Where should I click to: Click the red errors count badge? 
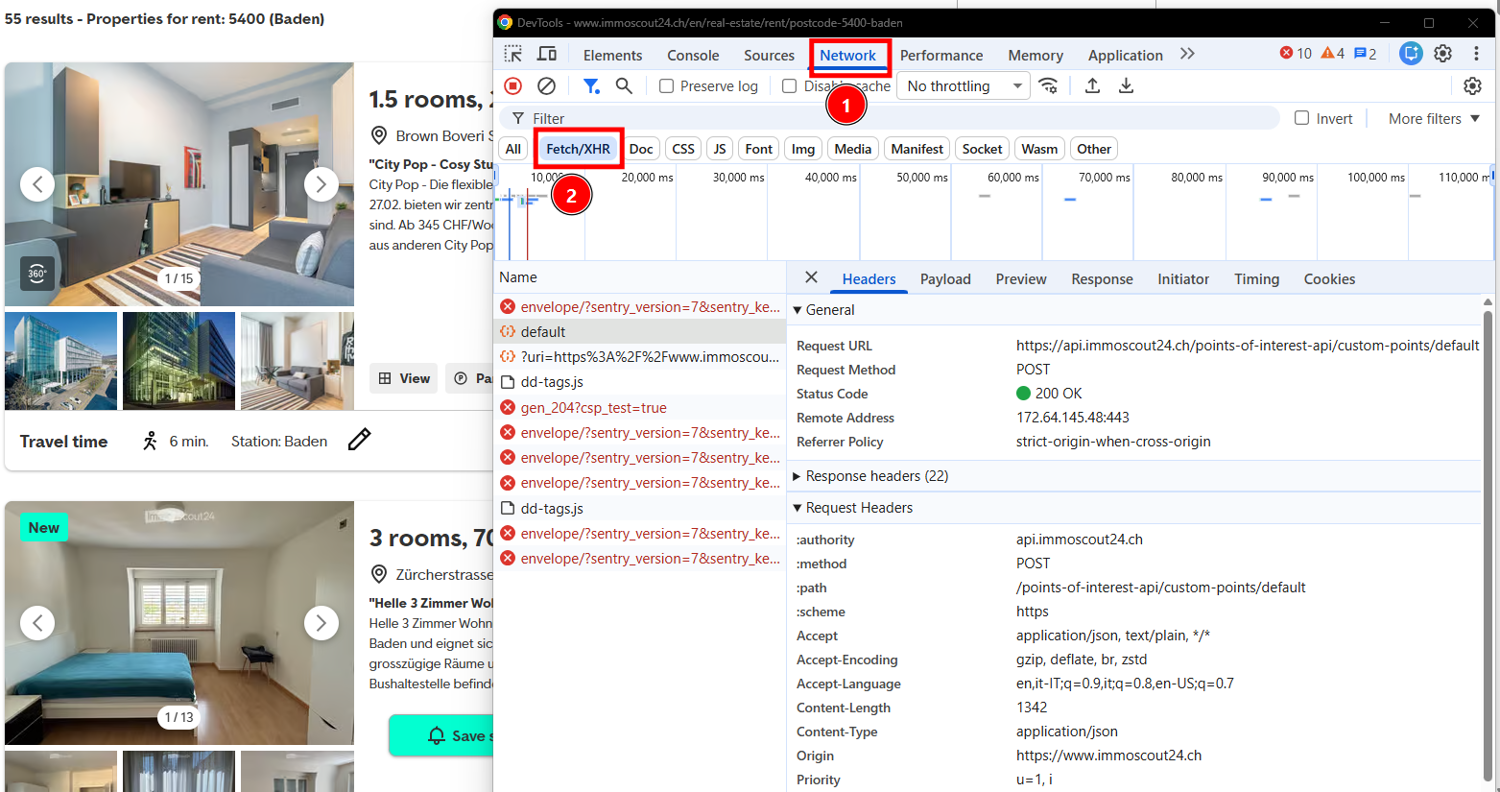[x=1296, y=54]
